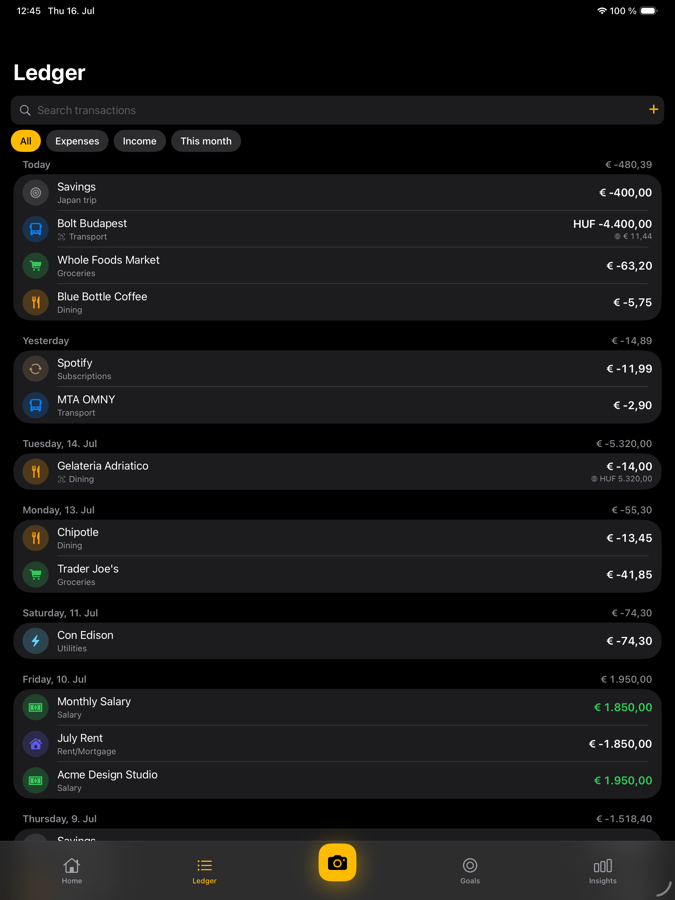Open the Con Edison utilities transaction
This screenshot has width=675, height=900.
coord(338,641)
